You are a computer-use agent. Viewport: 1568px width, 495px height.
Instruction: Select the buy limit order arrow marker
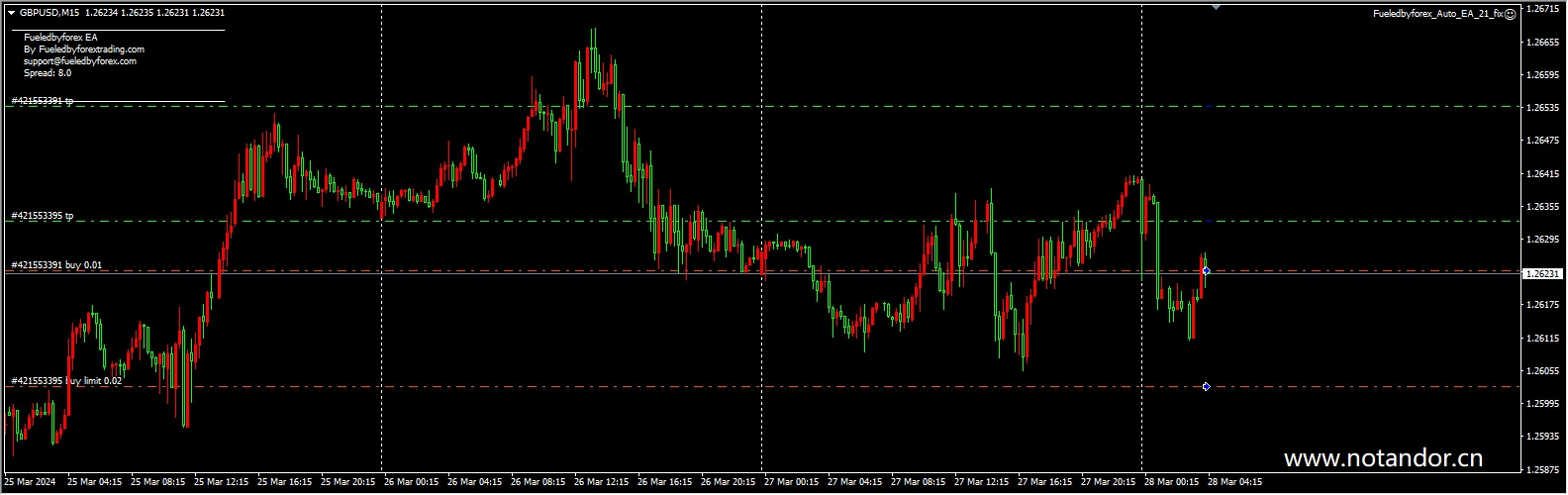pos(1206,387)
